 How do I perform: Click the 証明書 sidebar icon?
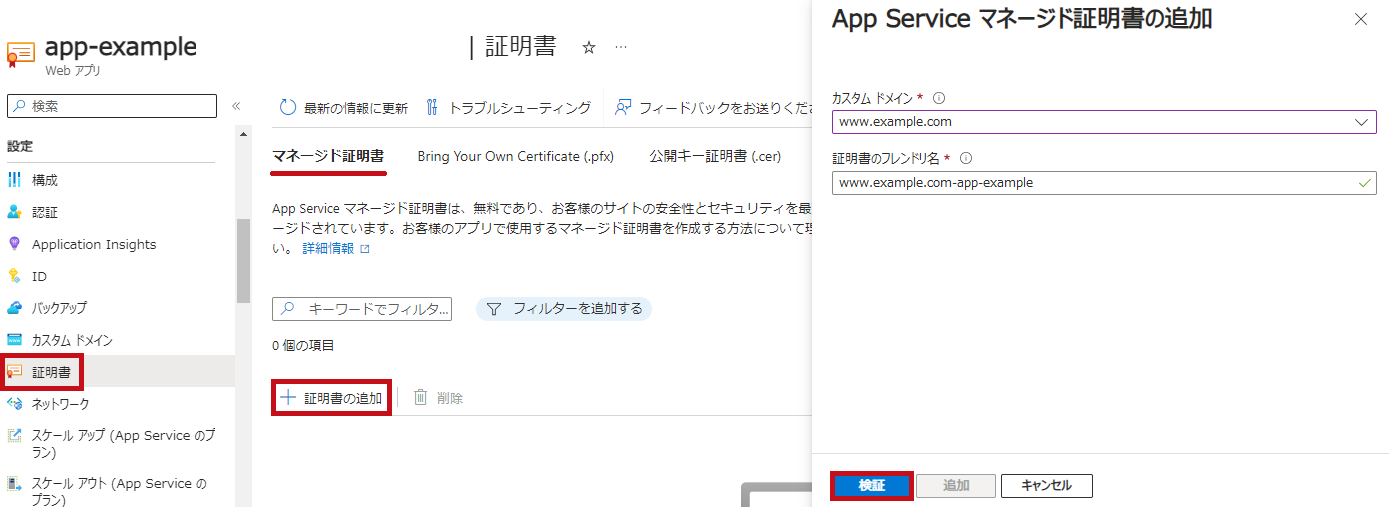coord(14,372)
